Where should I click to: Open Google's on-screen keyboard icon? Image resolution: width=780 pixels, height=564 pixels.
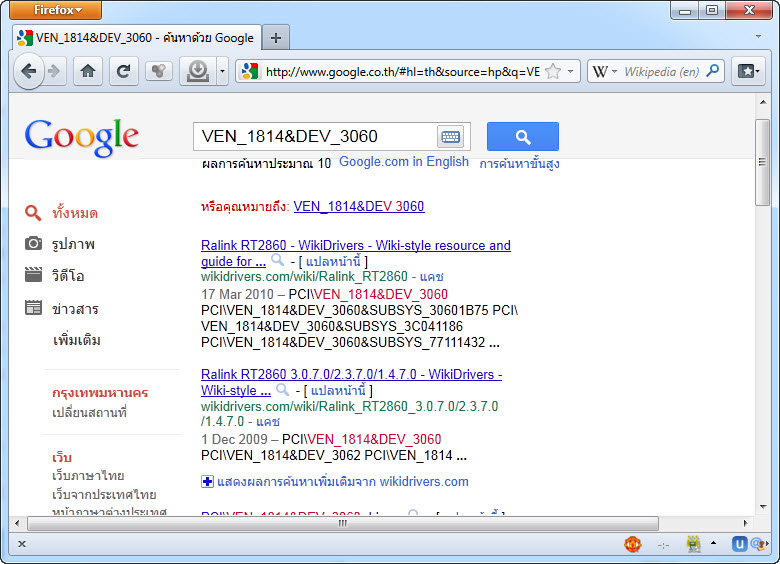click(x=450, y=137)
